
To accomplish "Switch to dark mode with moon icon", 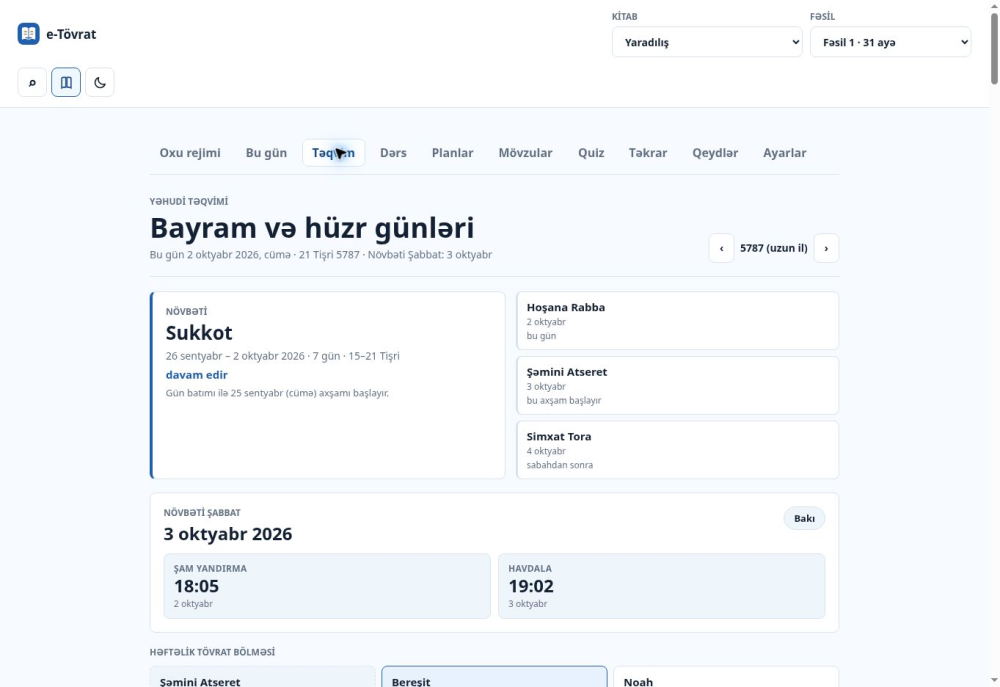I will pos(99,82).
